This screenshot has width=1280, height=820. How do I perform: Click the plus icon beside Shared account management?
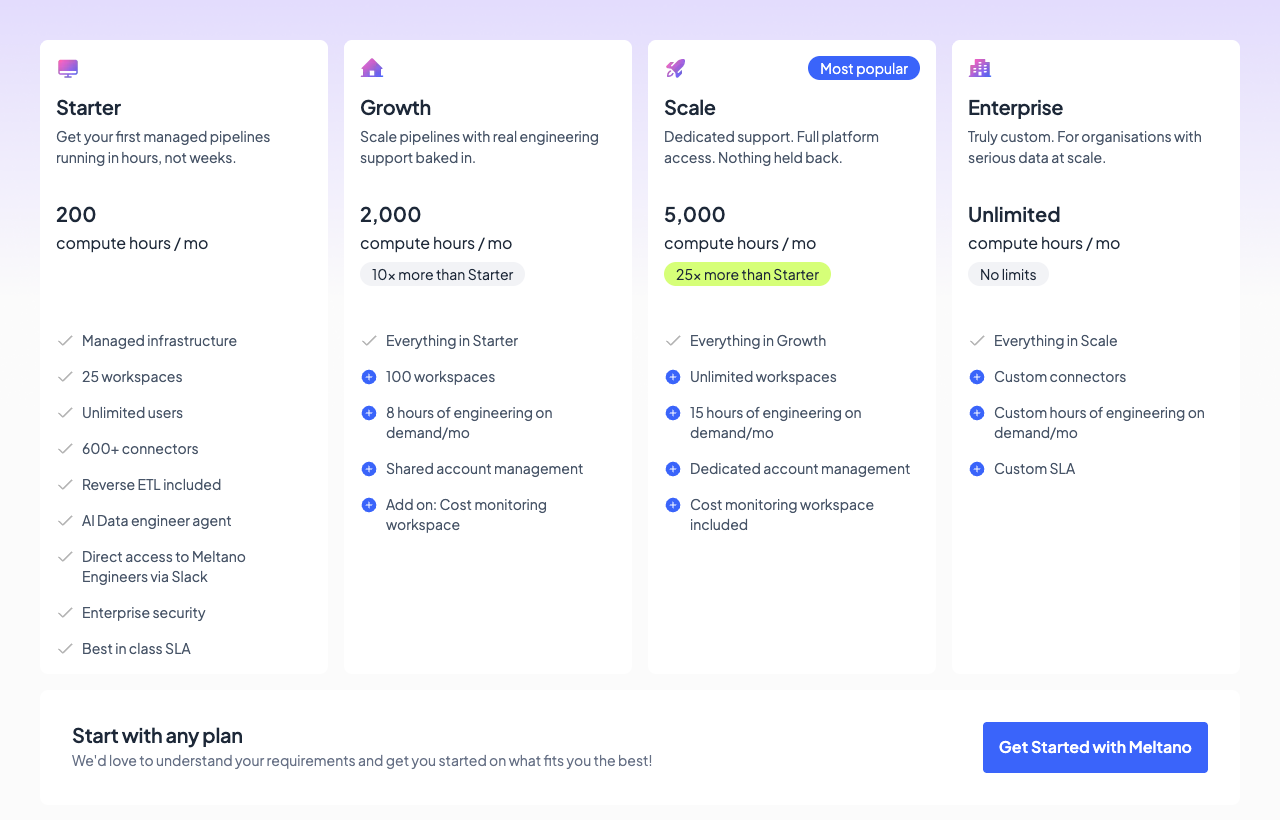[369, 469]
